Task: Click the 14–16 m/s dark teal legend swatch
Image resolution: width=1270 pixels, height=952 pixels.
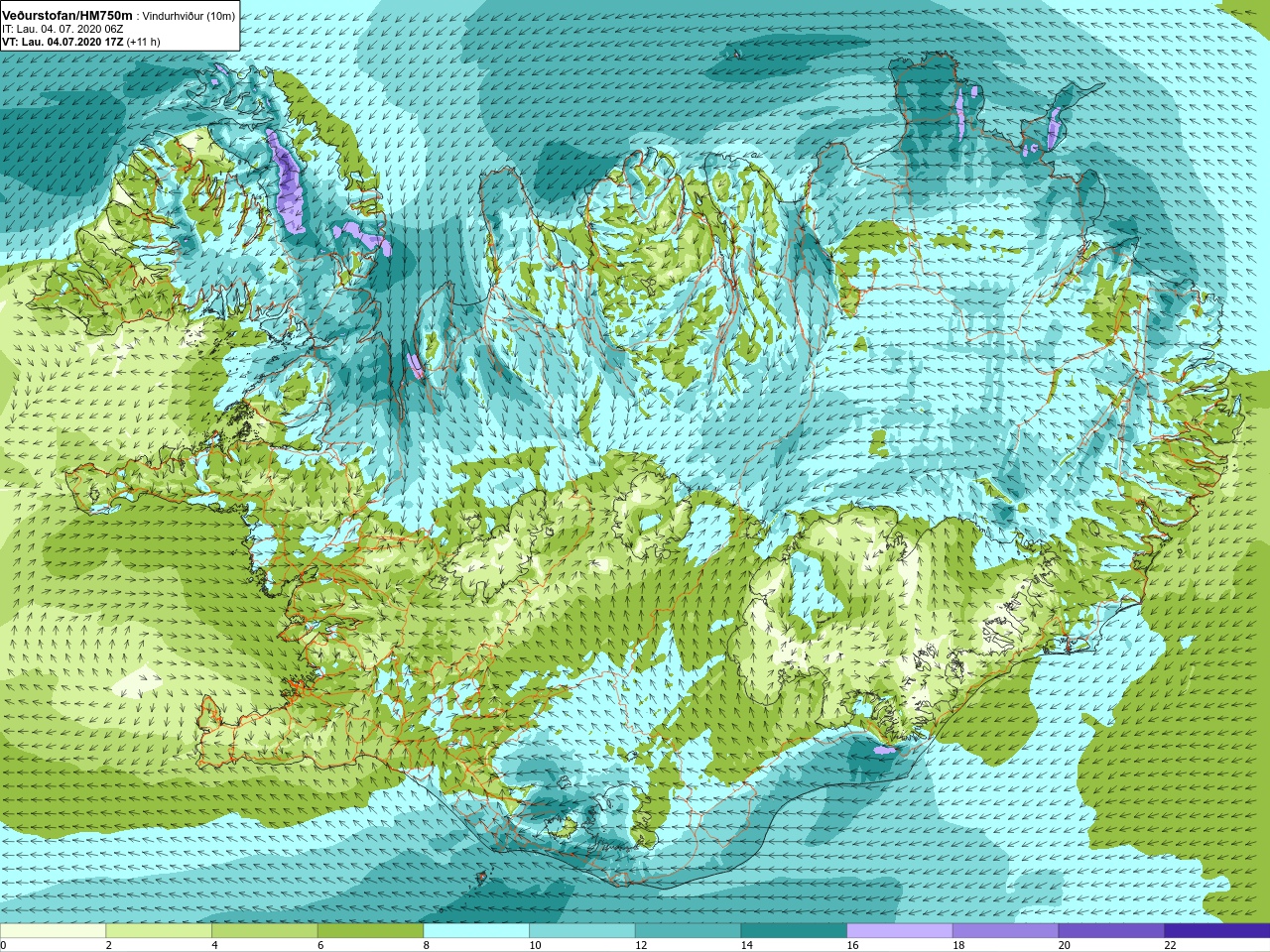Action: coord(794,931)
